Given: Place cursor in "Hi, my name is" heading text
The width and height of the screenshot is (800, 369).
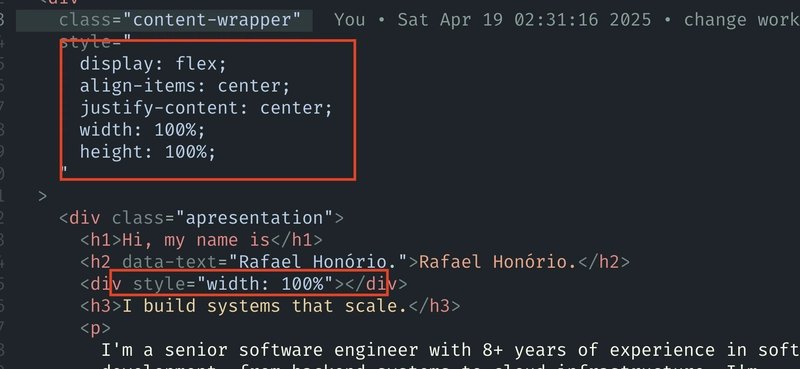Looking at the screenshot, I should pyautogui.click(x=195, y=240).
